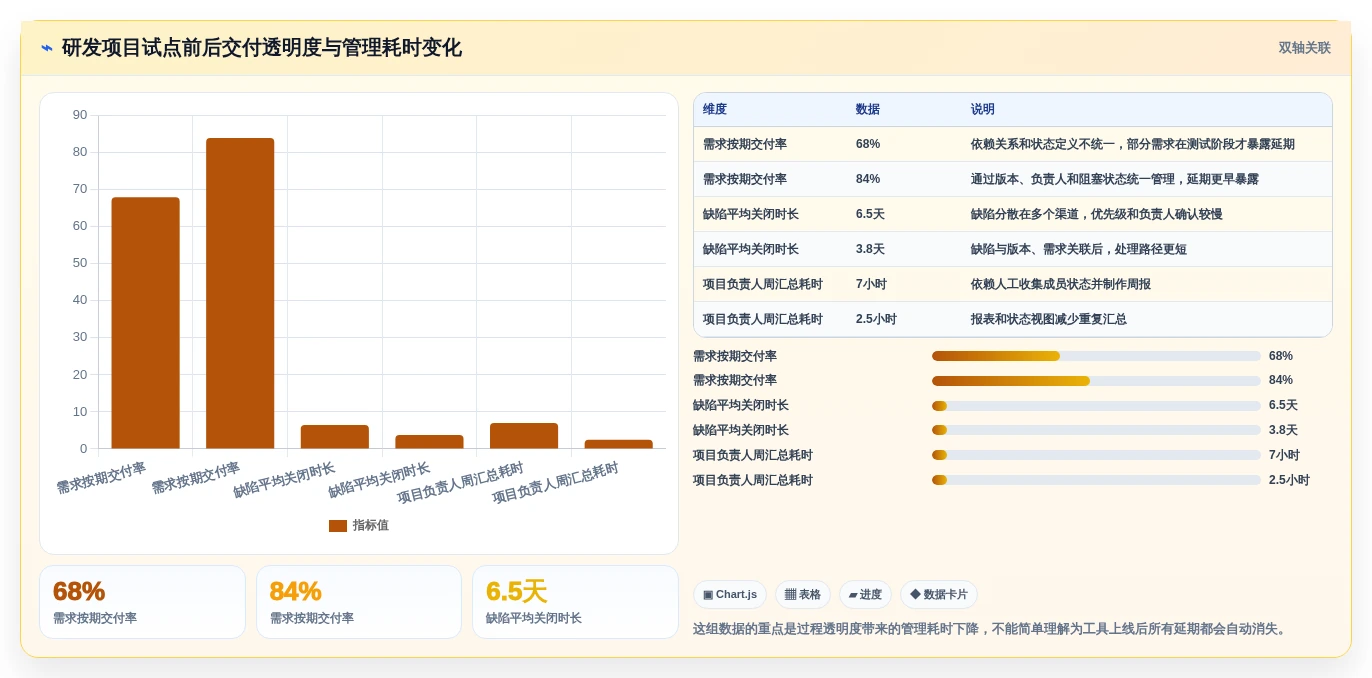Screen dimensions: 1372x678
Task: Click the 项目负责人周汇总耗时 label beside the 7小时 progress bar
Action: 753,455
